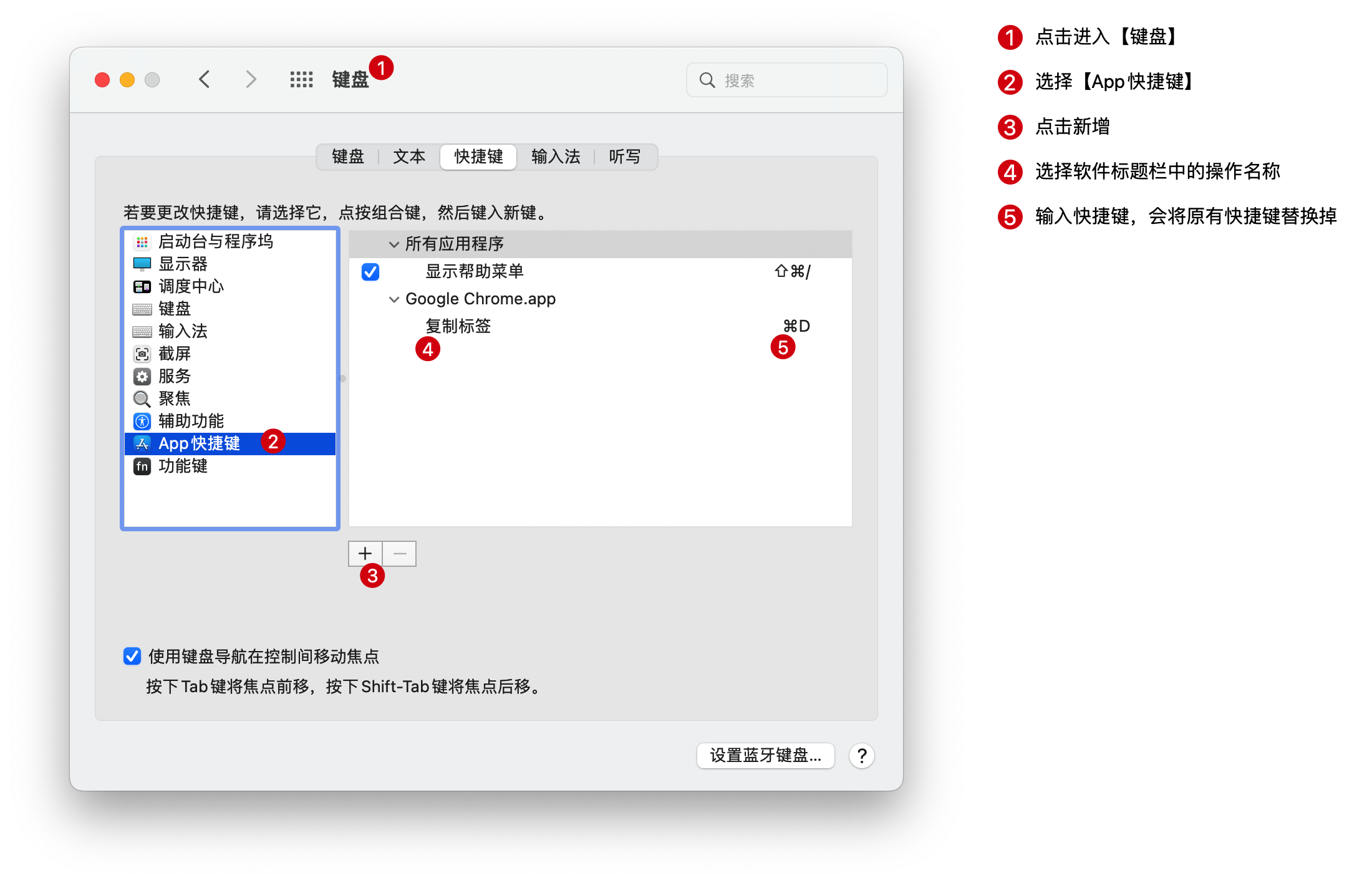The width and height of the screenshot is (1372, 883).
Task: Click the 设置蓝牙键盘 button
Action: [x=765, y=755]
